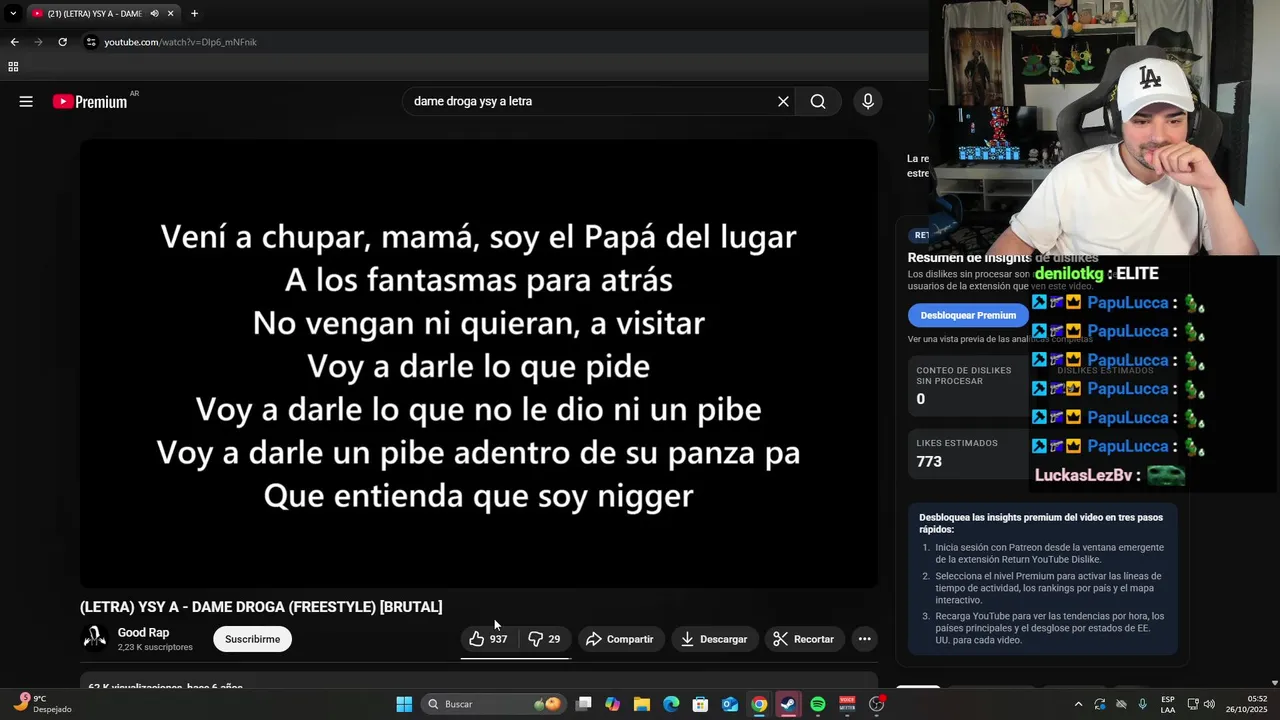
Task: Open File Explorer from the taskbar
Action: (x=642, y=704)
